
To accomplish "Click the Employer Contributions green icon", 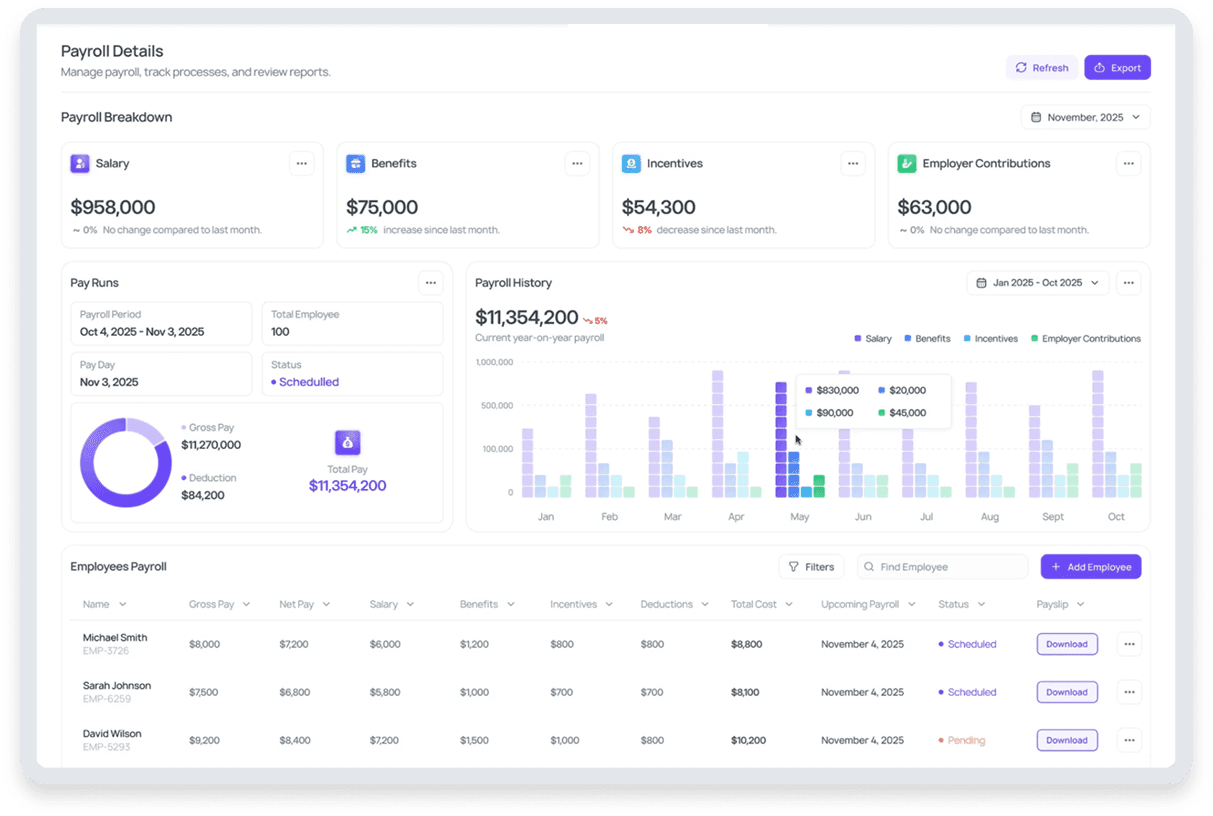I will (x=907, y=163).
